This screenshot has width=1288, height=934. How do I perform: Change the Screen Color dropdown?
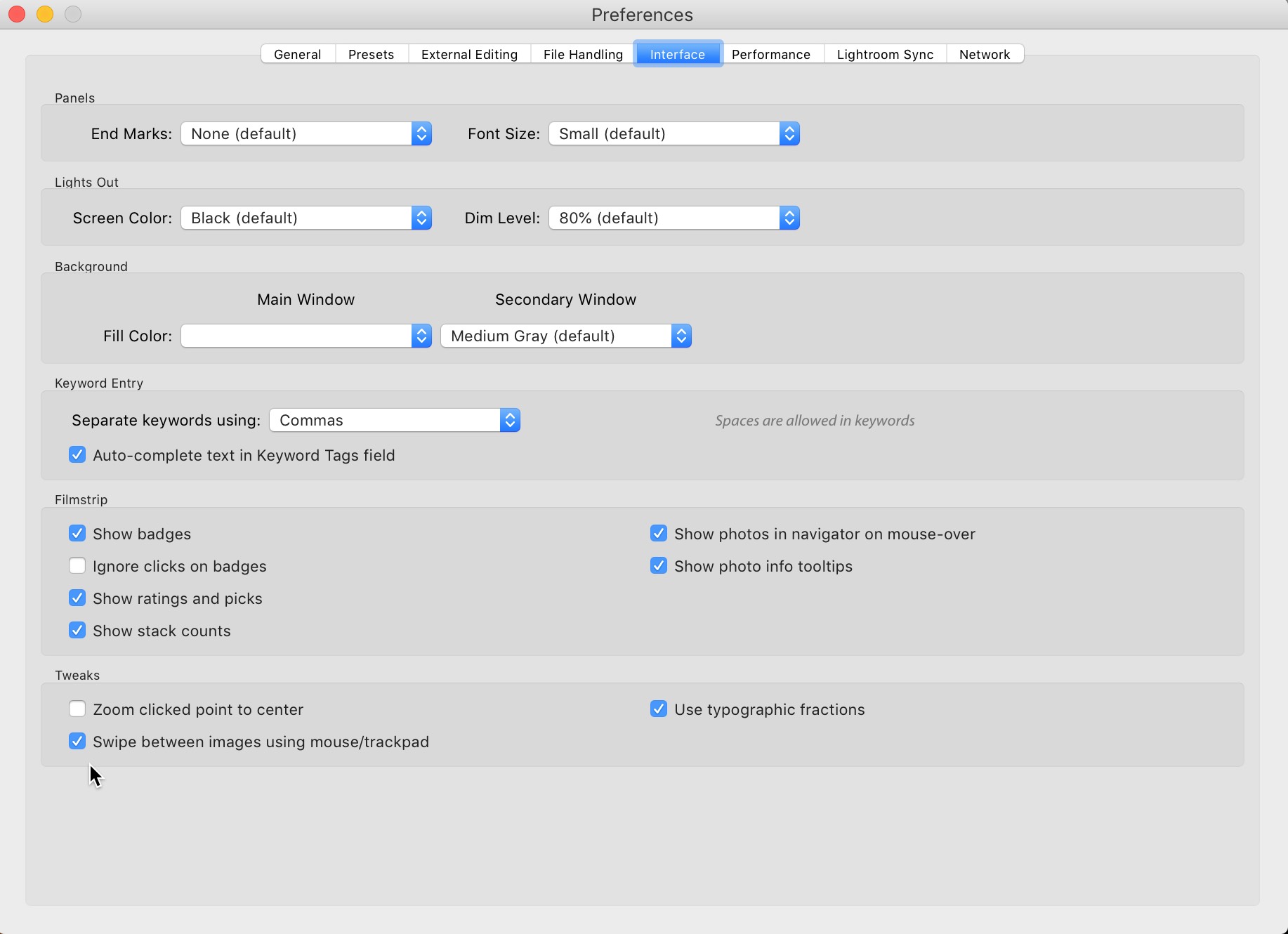click(306, 218)
